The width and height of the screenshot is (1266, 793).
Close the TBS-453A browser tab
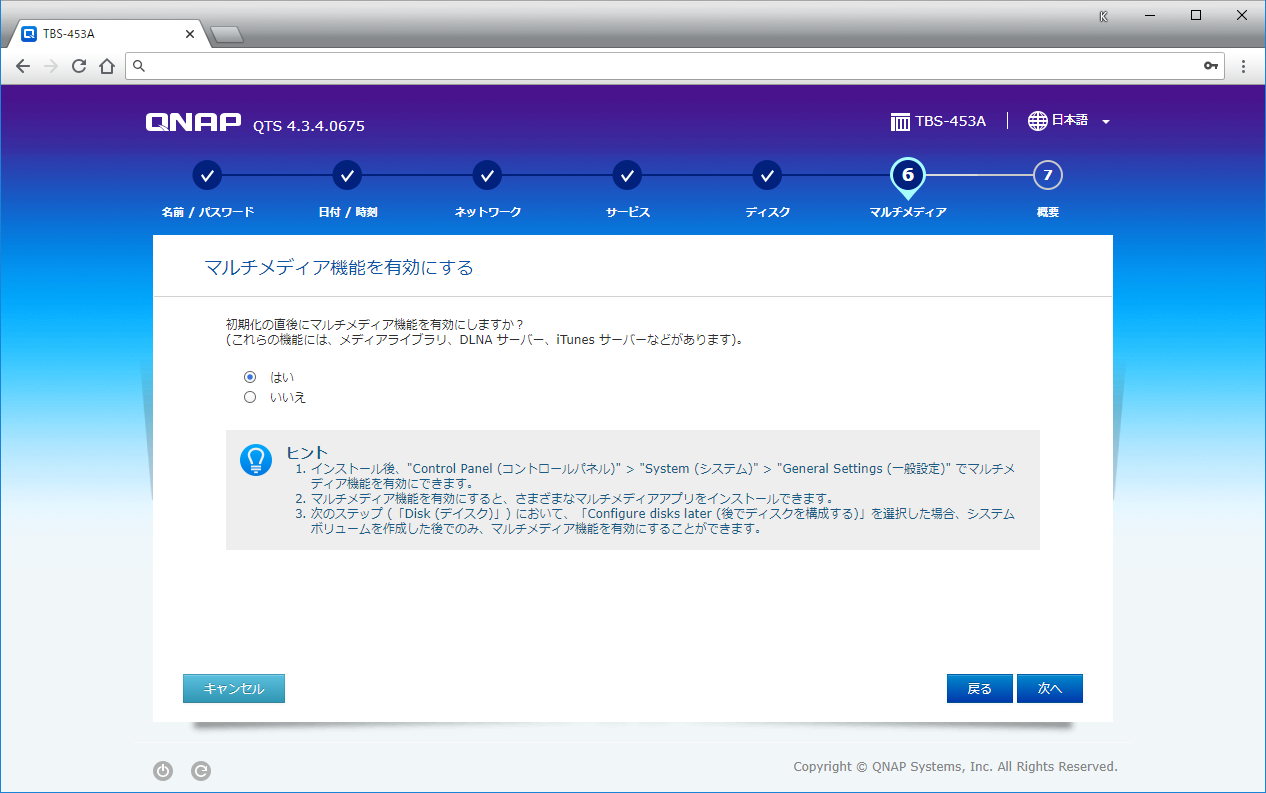click(x=190, y=33)
